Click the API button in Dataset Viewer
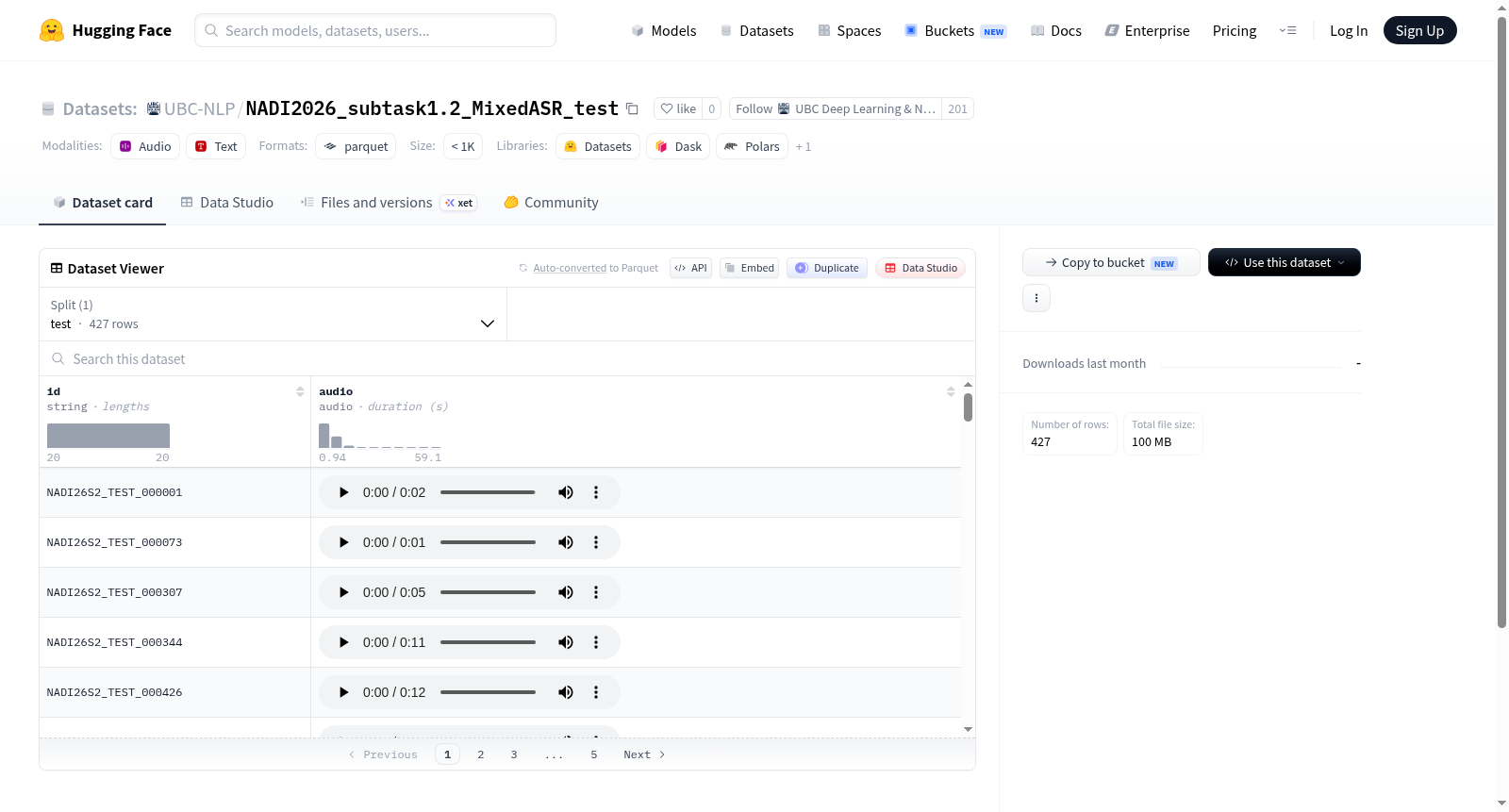The width and height of the screenshot is (1509, 812). pyautogui.click(x=690, y=268)
